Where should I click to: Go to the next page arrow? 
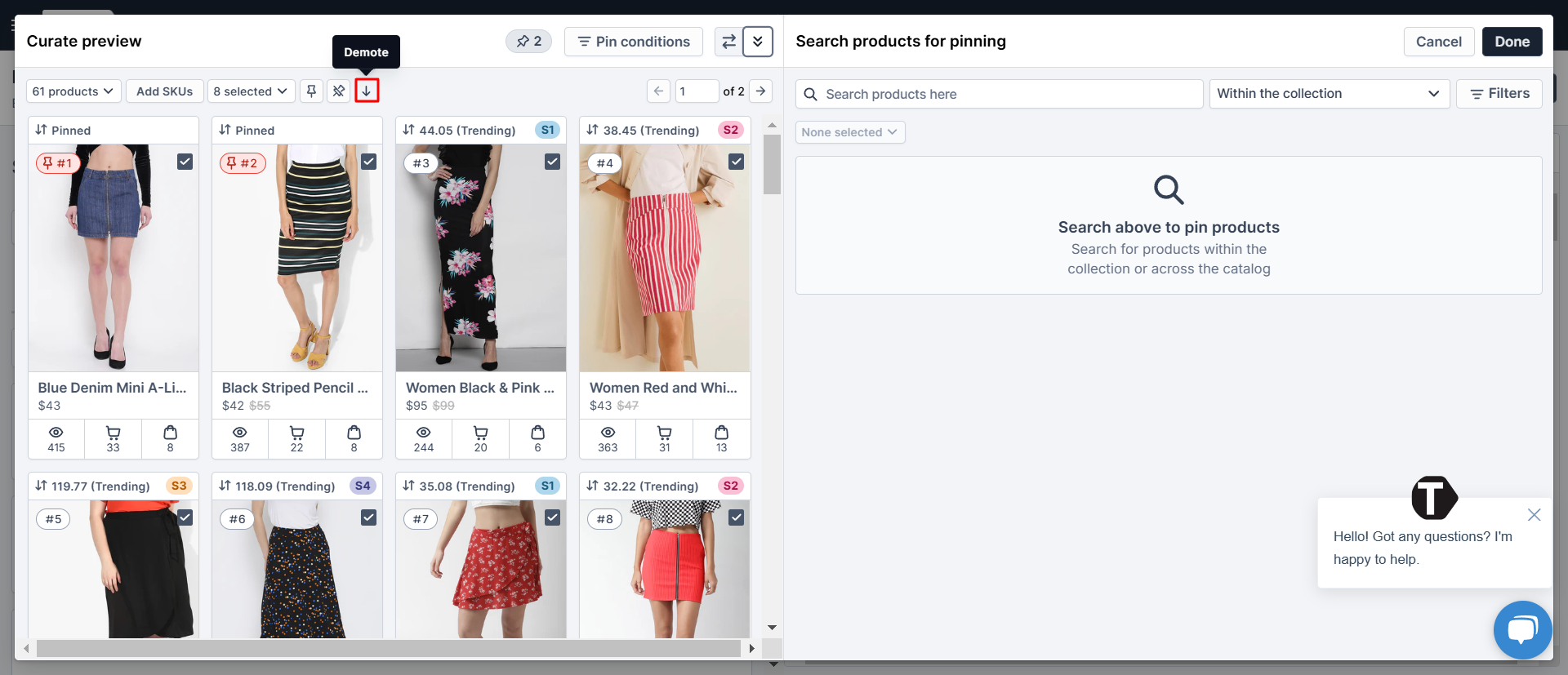(760, 91)
